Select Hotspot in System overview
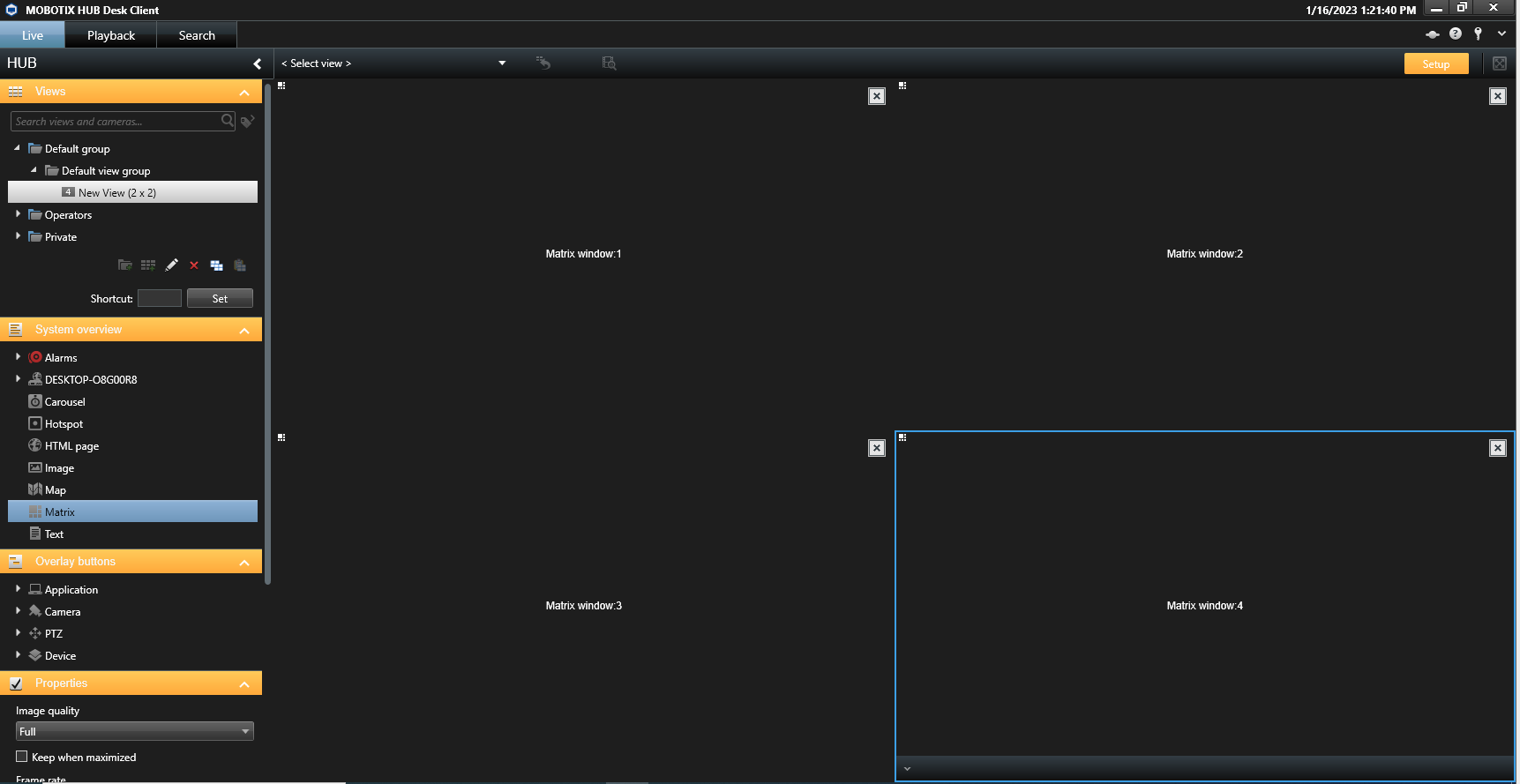This screenshot has width=1520, height=784. pos(56,424)
